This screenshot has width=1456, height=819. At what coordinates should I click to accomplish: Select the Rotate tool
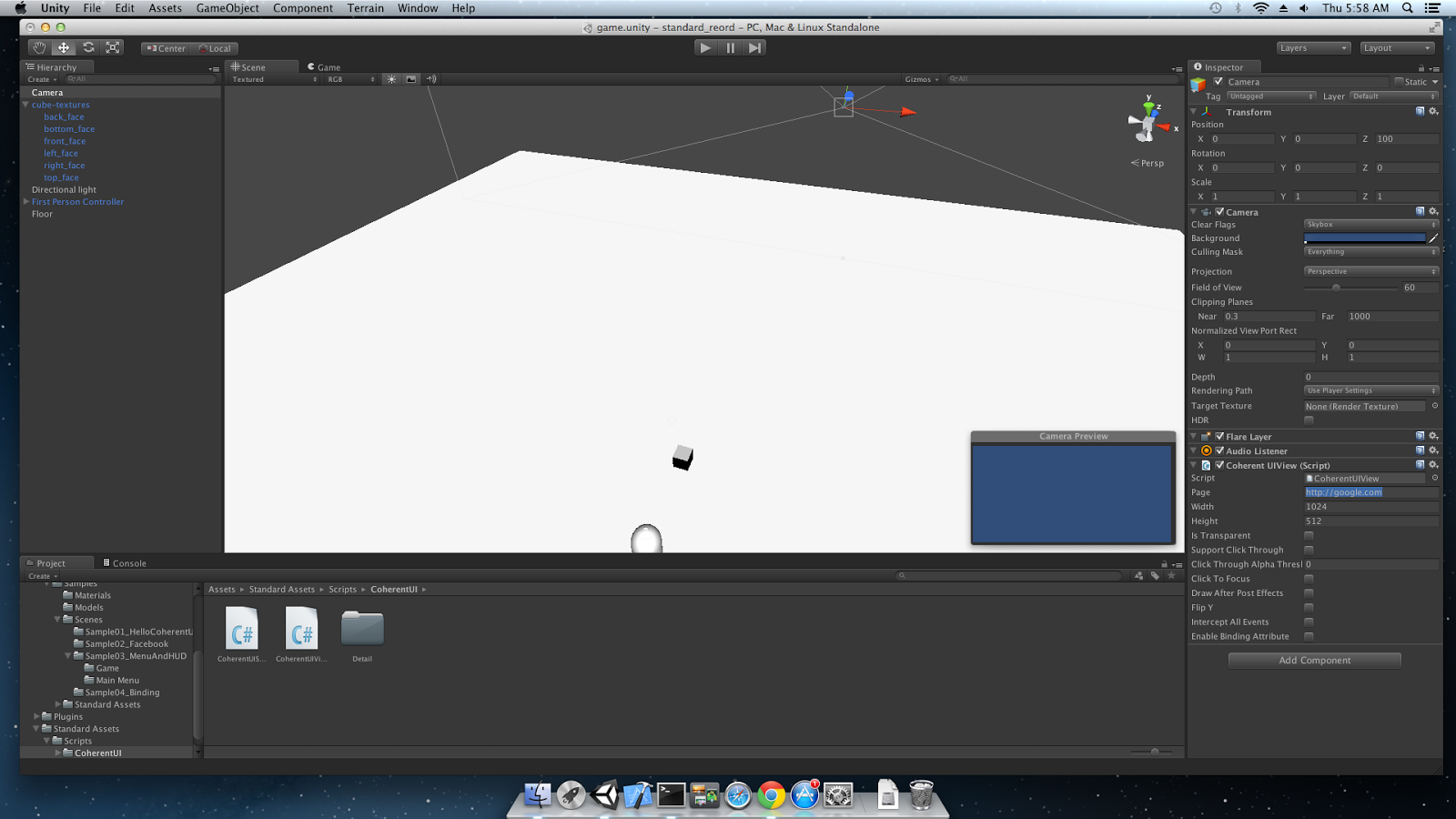88,48
